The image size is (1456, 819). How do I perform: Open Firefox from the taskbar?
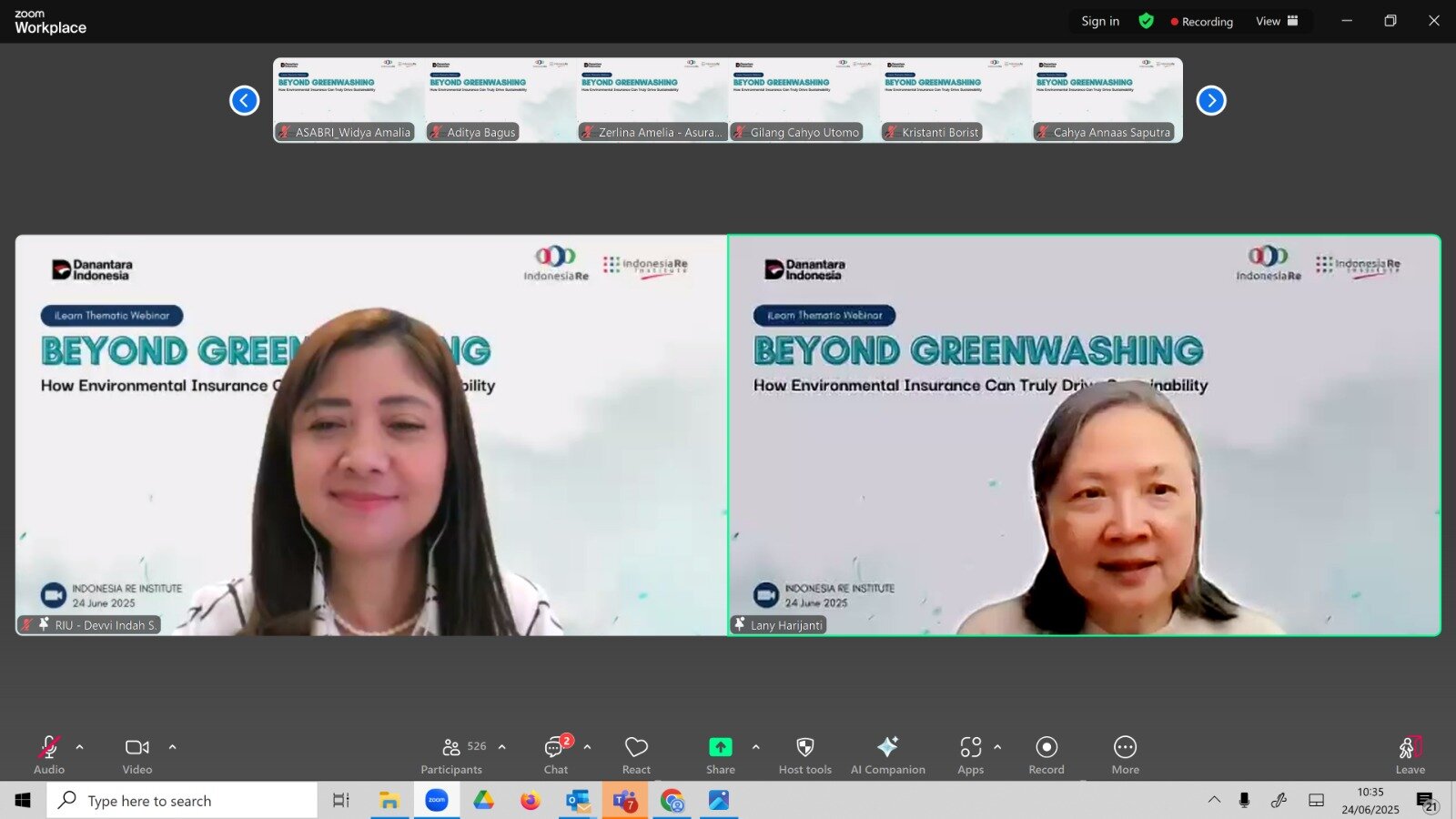click(531, 801)
